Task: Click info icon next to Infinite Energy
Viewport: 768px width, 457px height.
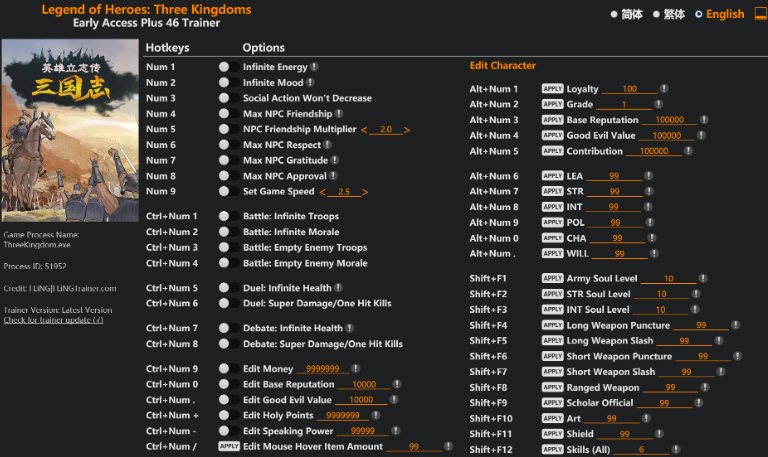Action: (x=313, y=67)
